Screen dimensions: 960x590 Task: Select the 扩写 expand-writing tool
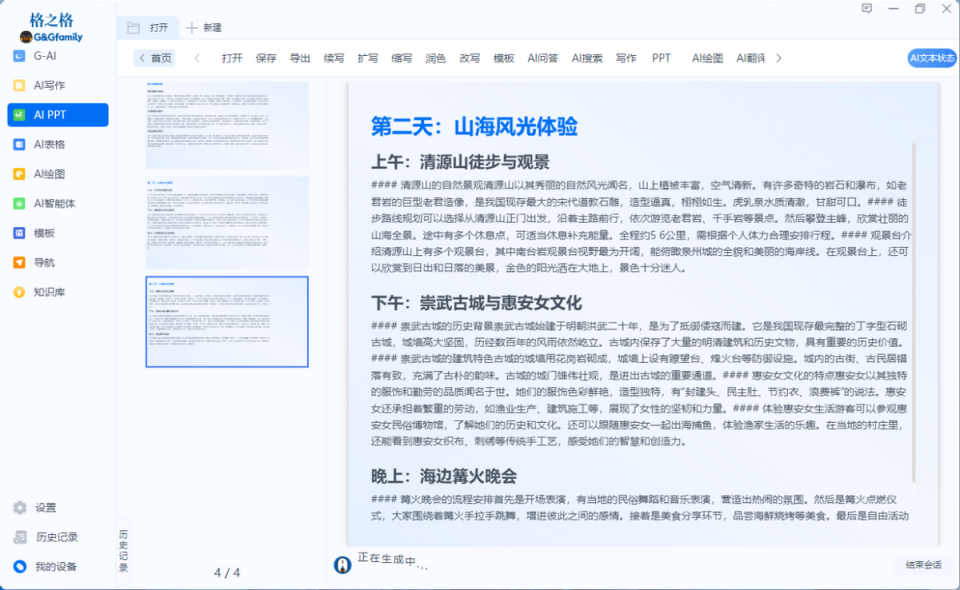(x=367, y=58)
